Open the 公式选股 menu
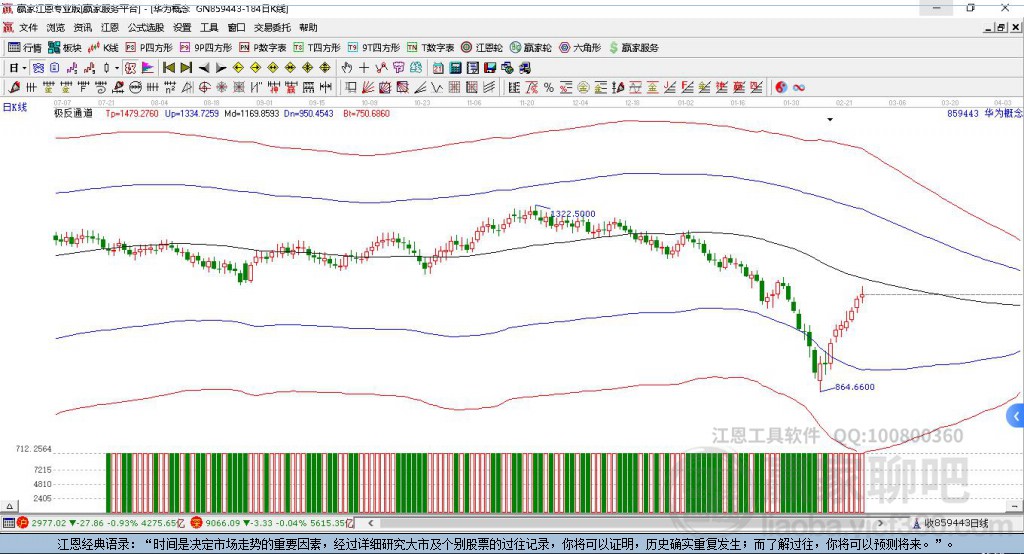The width and height of the screenshot is (1024, 554). click(146, 27)
